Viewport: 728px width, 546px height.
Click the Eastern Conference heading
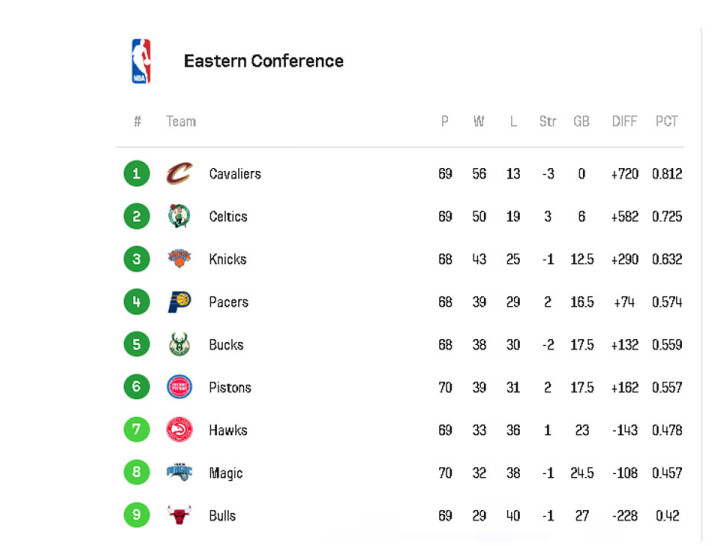coord(264,61)
